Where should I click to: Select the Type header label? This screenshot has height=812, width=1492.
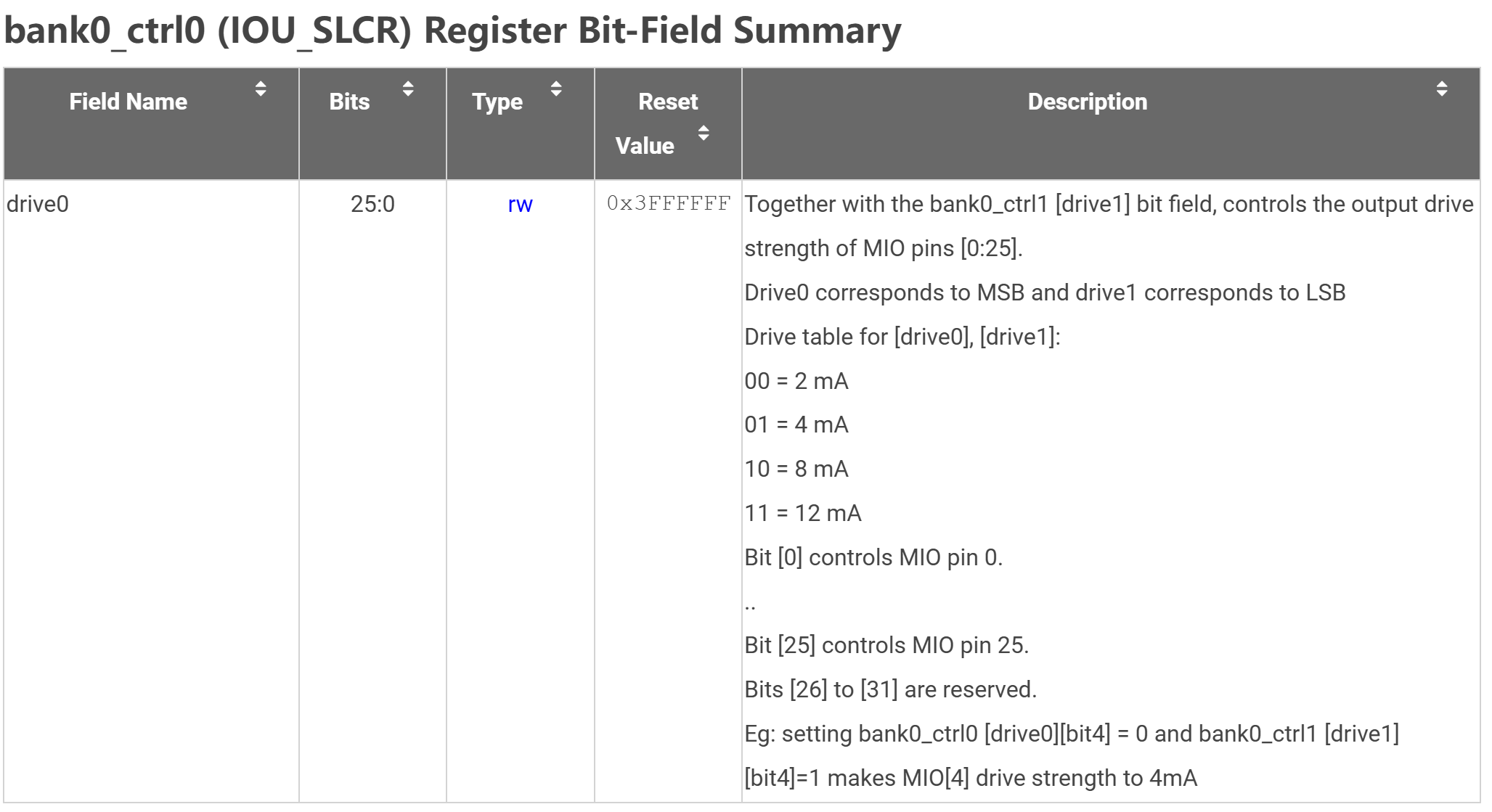[x=497, y=102]
